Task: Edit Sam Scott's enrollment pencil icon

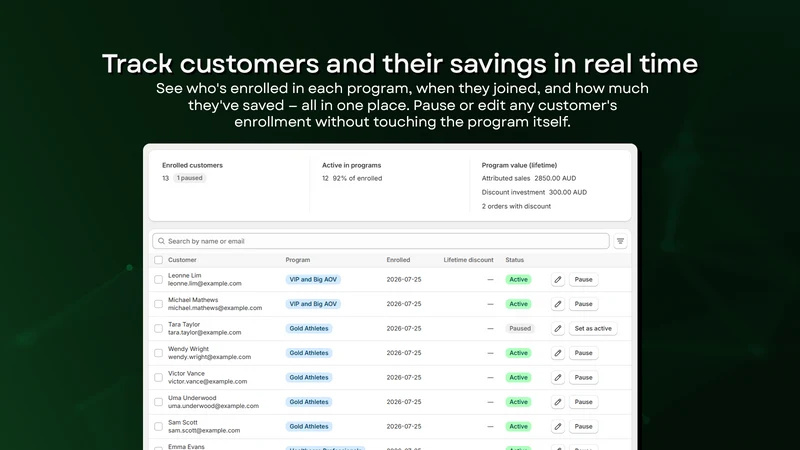Action: pyautogui.click(x=558, y=427)
